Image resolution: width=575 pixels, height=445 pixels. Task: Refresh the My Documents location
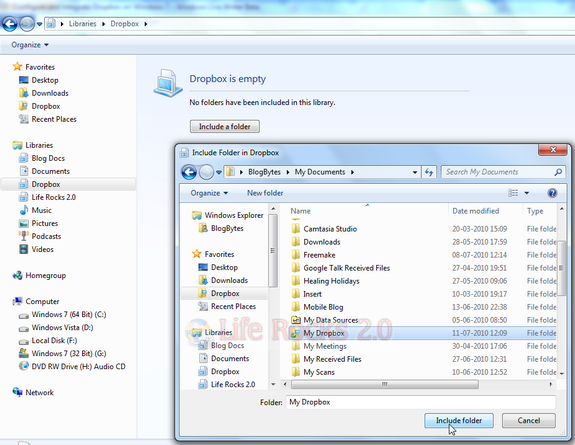click(x=429, y=172)
